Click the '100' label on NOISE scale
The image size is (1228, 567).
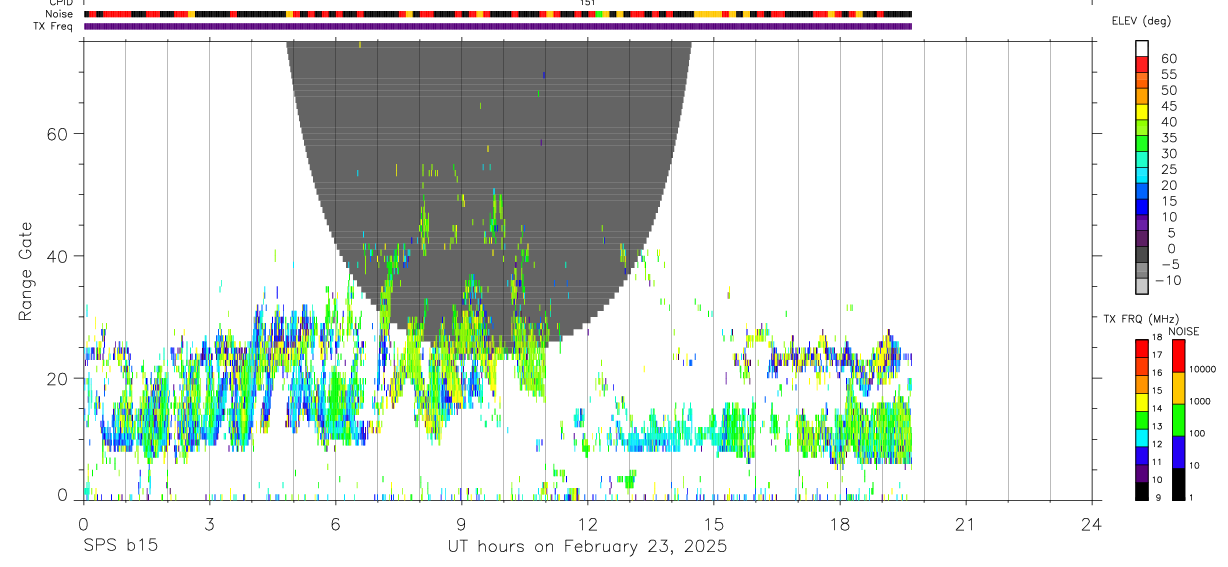[x=1197, y=433]
